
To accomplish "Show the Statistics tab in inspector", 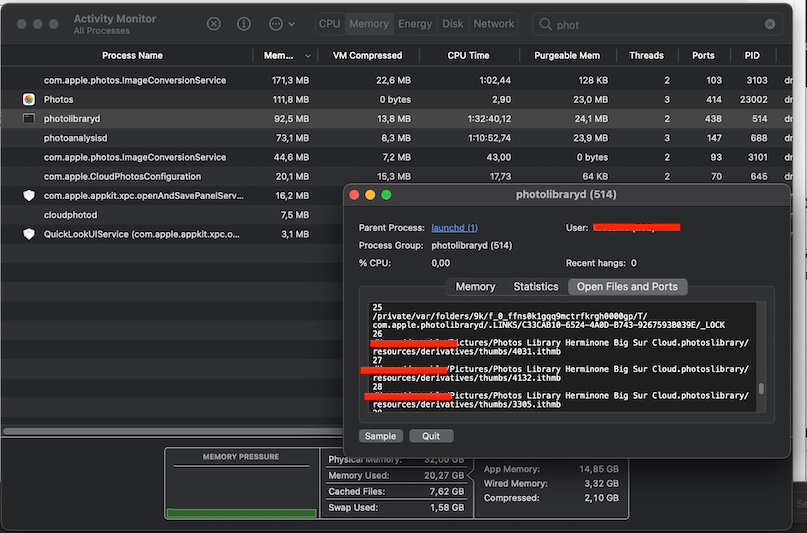I will [536, 287].
